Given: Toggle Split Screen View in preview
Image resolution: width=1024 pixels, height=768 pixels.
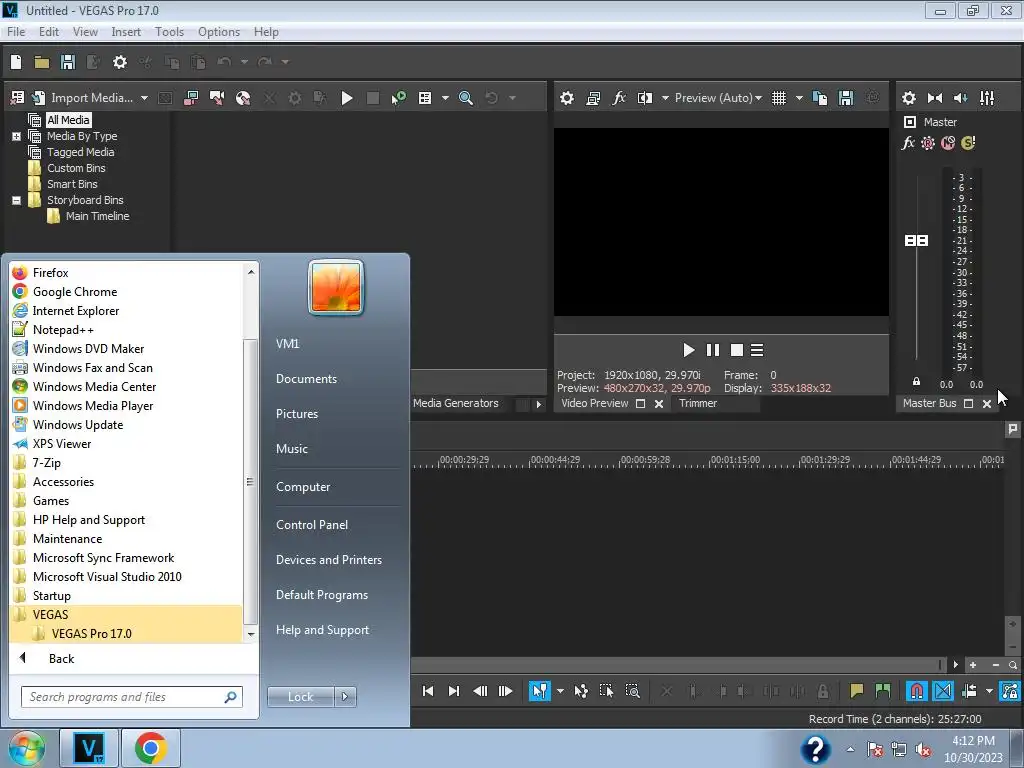Looking at the screenshot, I should coord(645,98).
